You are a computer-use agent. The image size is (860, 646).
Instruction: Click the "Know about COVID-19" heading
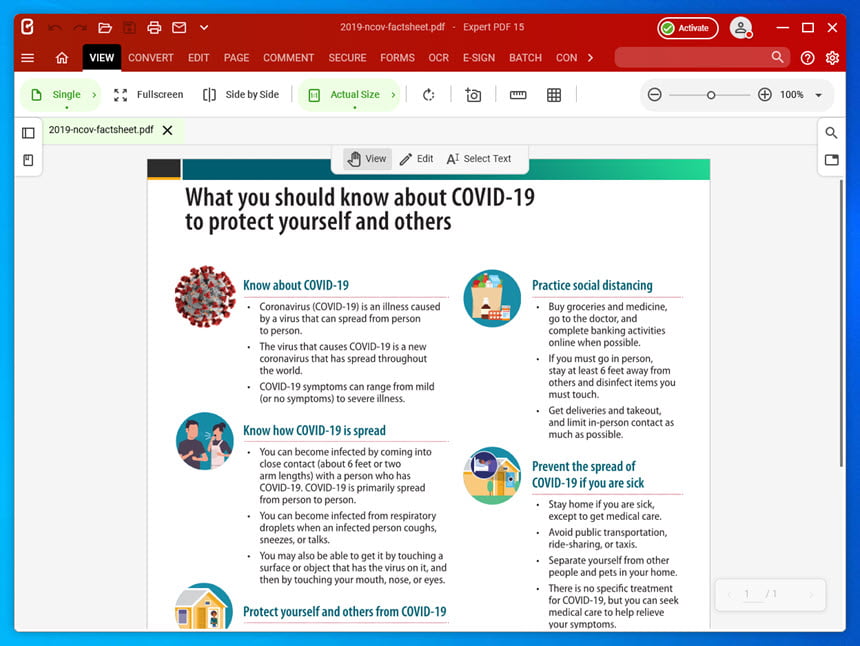[296, 285]
